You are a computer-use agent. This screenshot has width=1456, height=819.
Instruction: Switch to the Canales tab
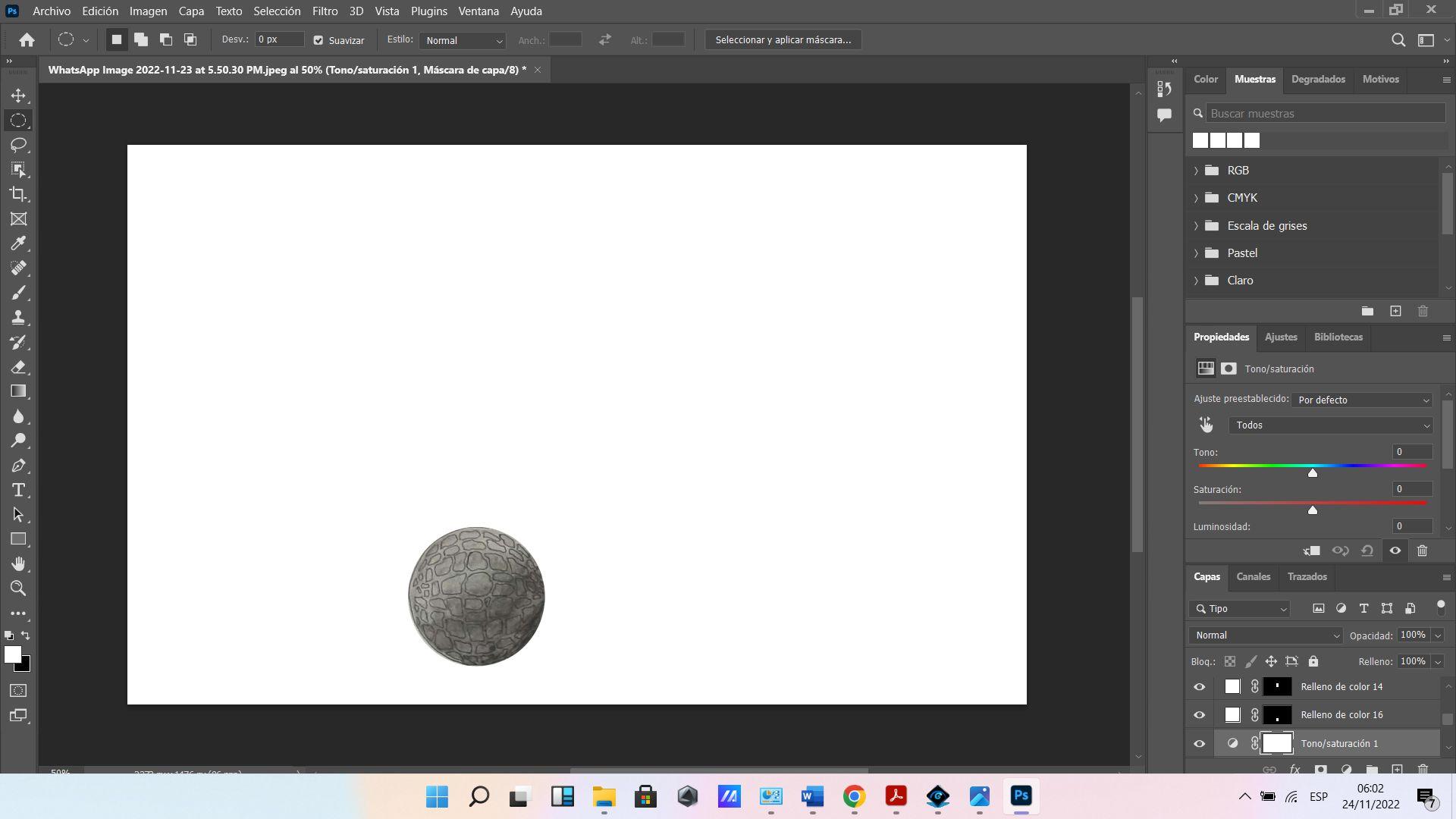[x=1253, y=577]
